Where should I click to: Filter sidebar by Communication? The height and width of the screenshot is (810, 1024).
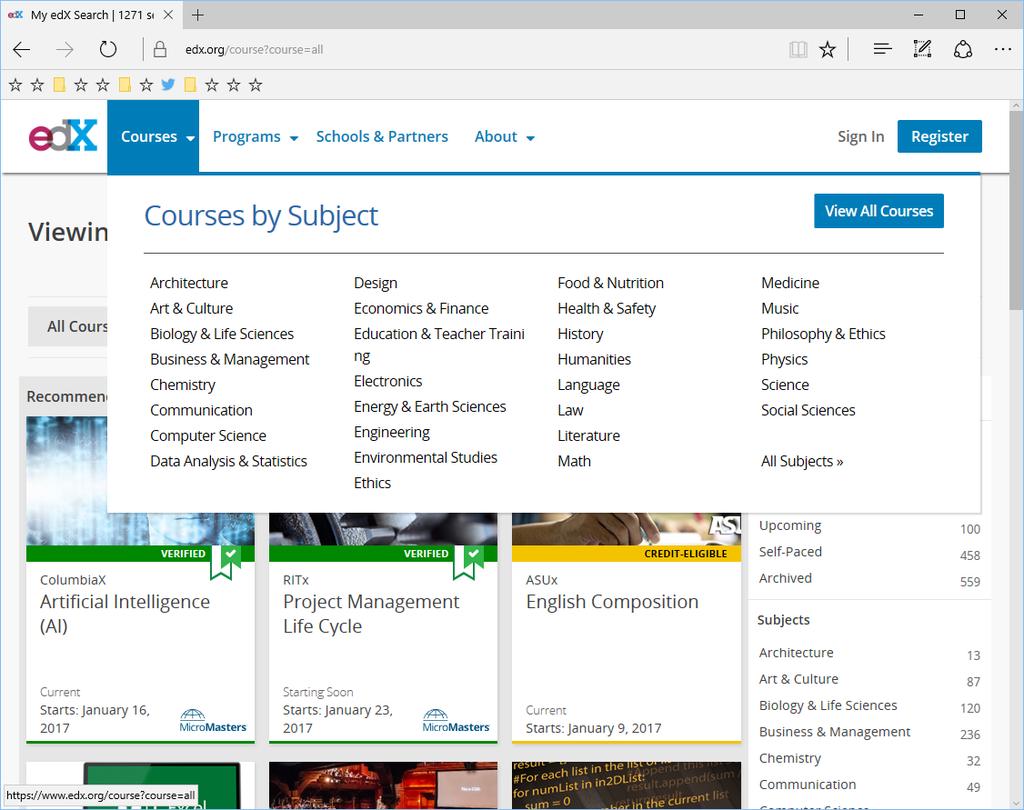(808, 785)
